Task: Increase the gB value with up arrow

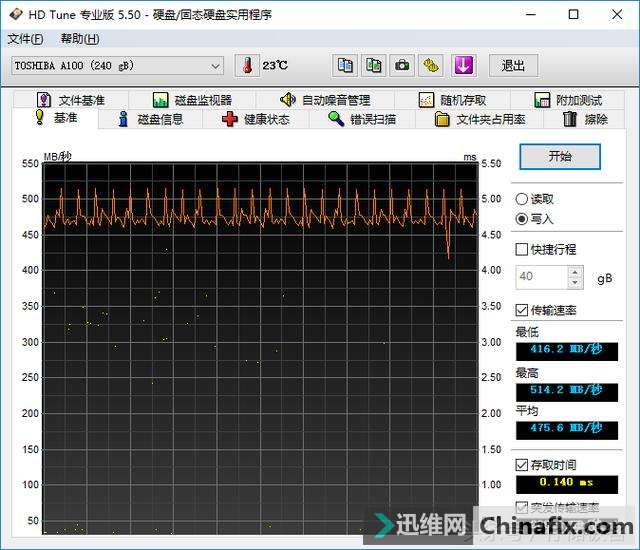Action: click(x=575, y=272)
